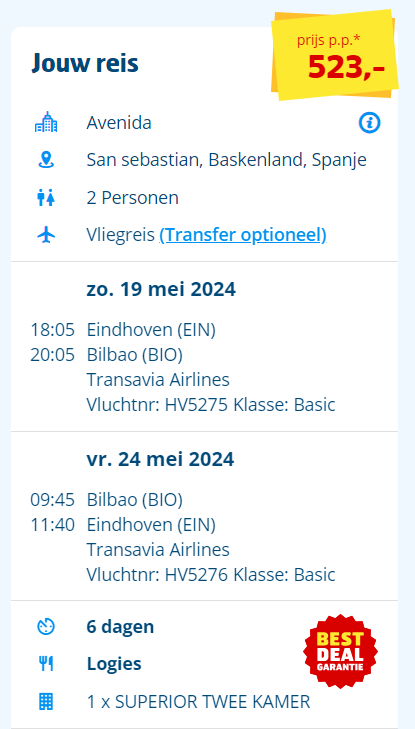Select the Avenida hotel name
Image resolution: width=415 pixels, height=729 pixels.
[119, 123]
